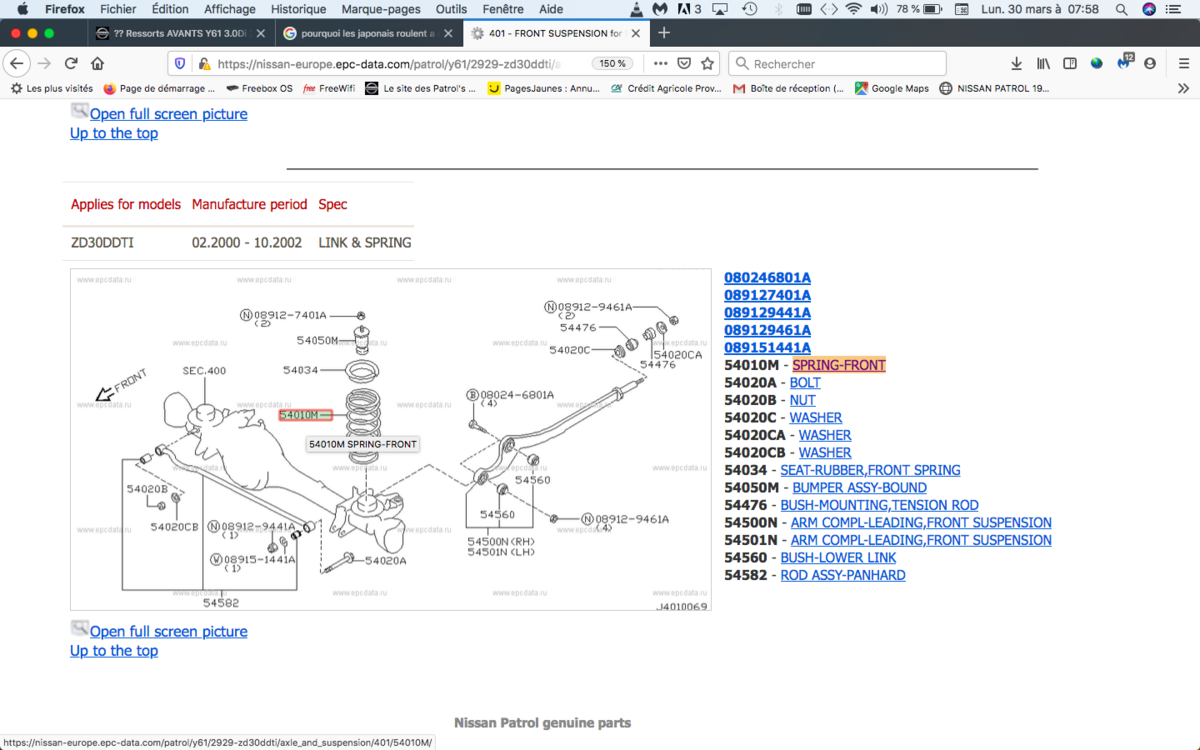The height and width of the screenshot is (750, 1200).
Task: Reload the page with the refresh icon
Action: pyautogui.click(x=71, y=63)
